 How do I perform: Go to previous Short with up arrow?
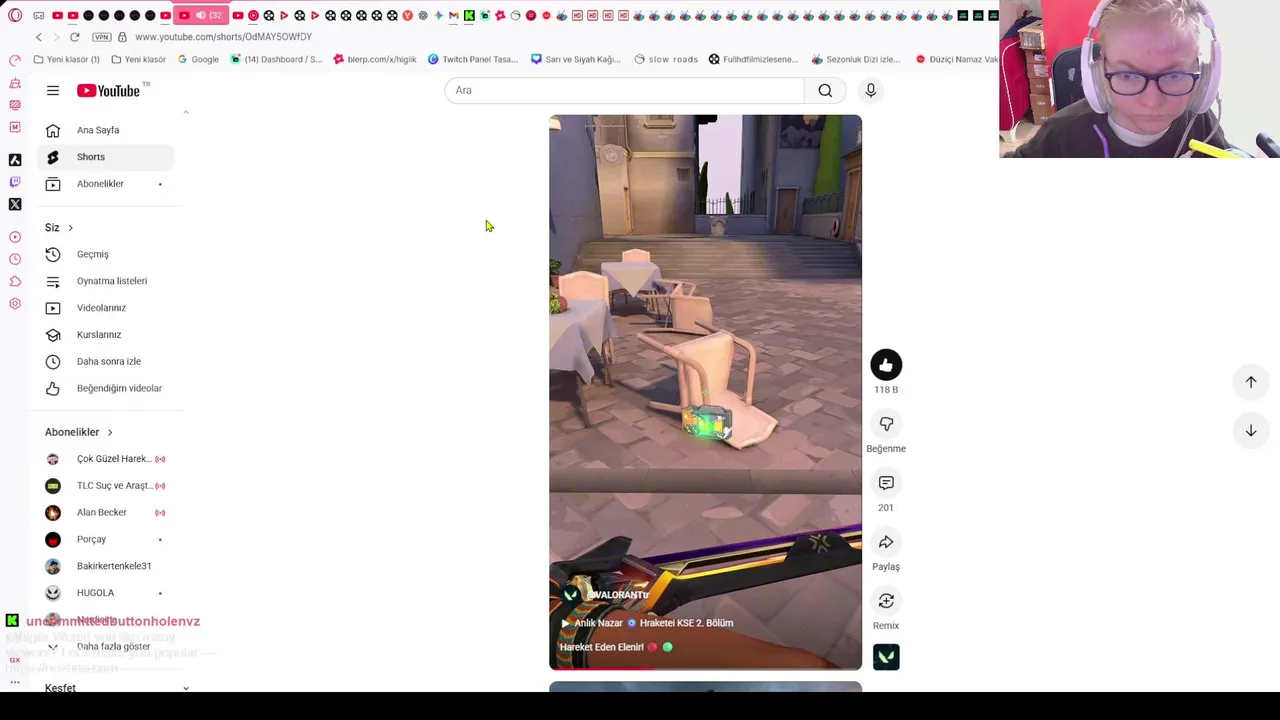pyautogui.click(x=1251, y=382)
